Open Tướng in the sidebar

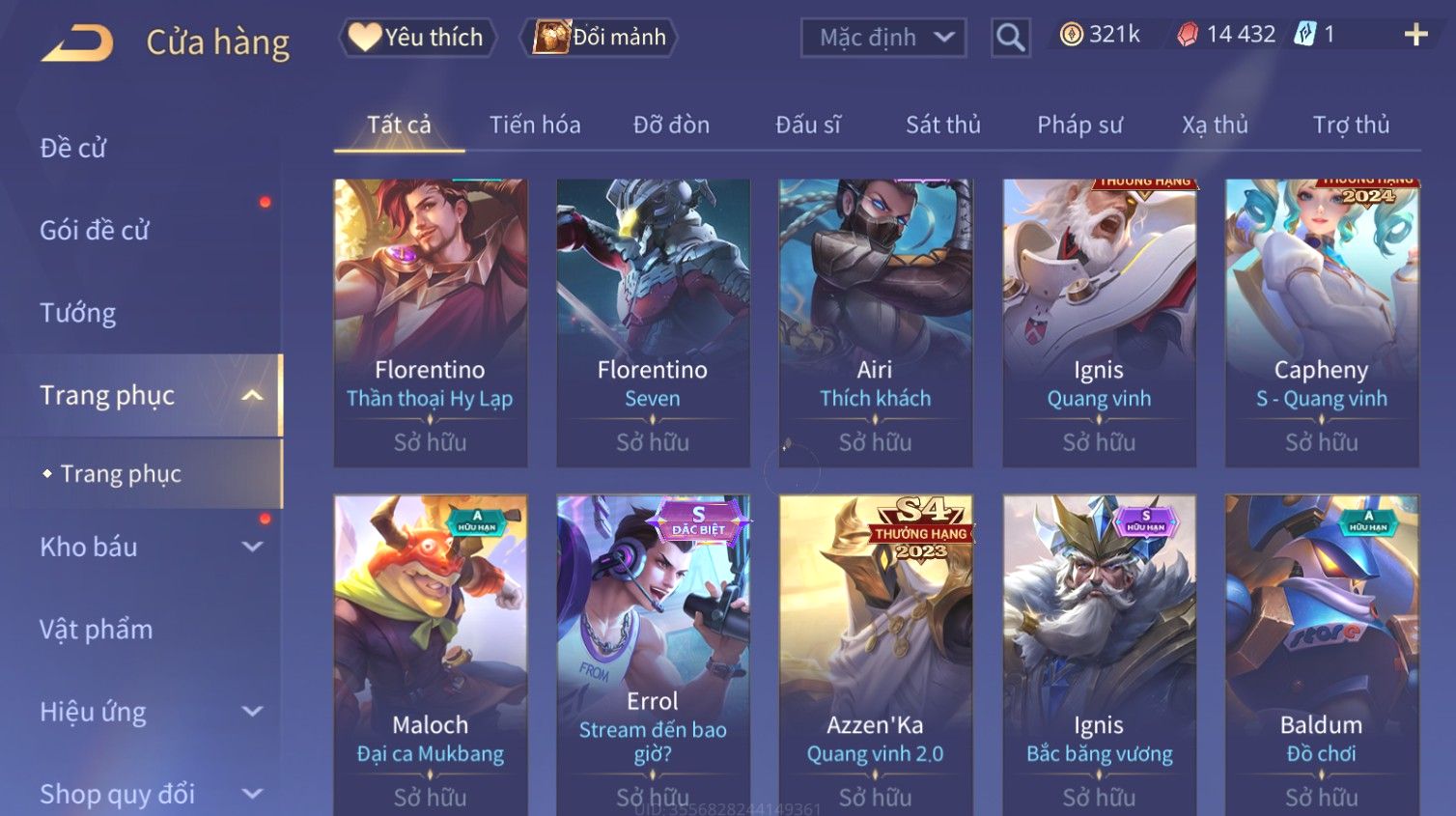click(x=78, y=313)
